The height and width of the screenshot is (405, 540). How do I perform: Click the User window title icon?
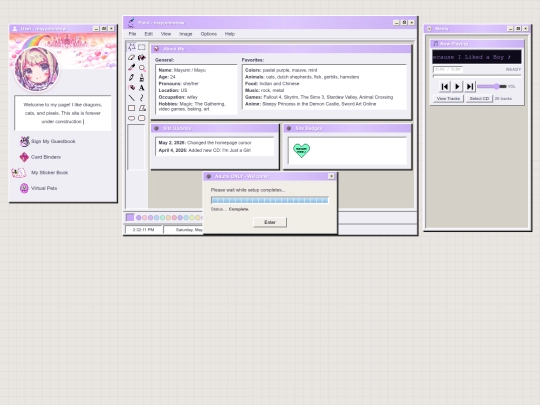point(15,29)
